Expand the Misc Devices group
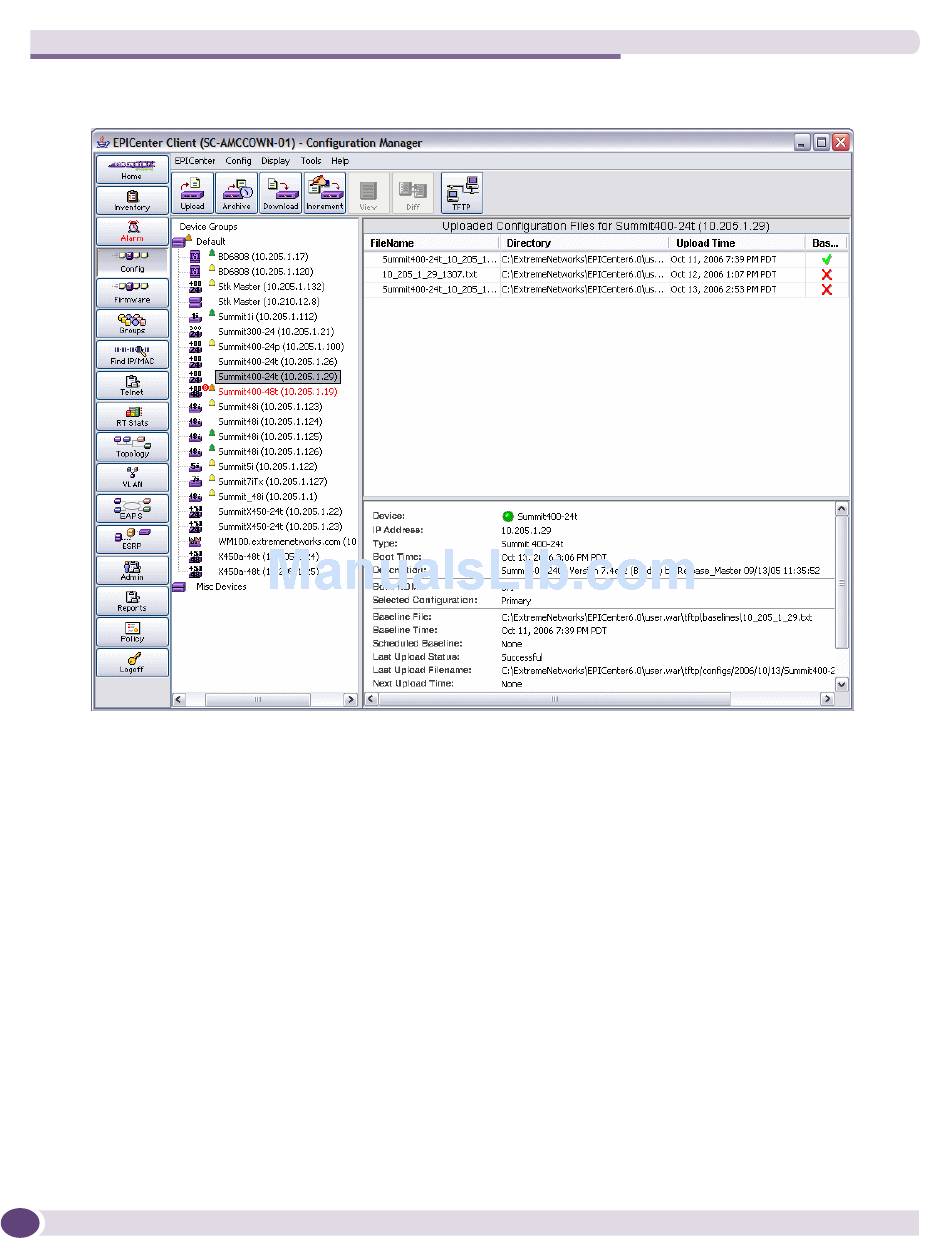This screenshot has height=1248, width=950. (180, 587)
